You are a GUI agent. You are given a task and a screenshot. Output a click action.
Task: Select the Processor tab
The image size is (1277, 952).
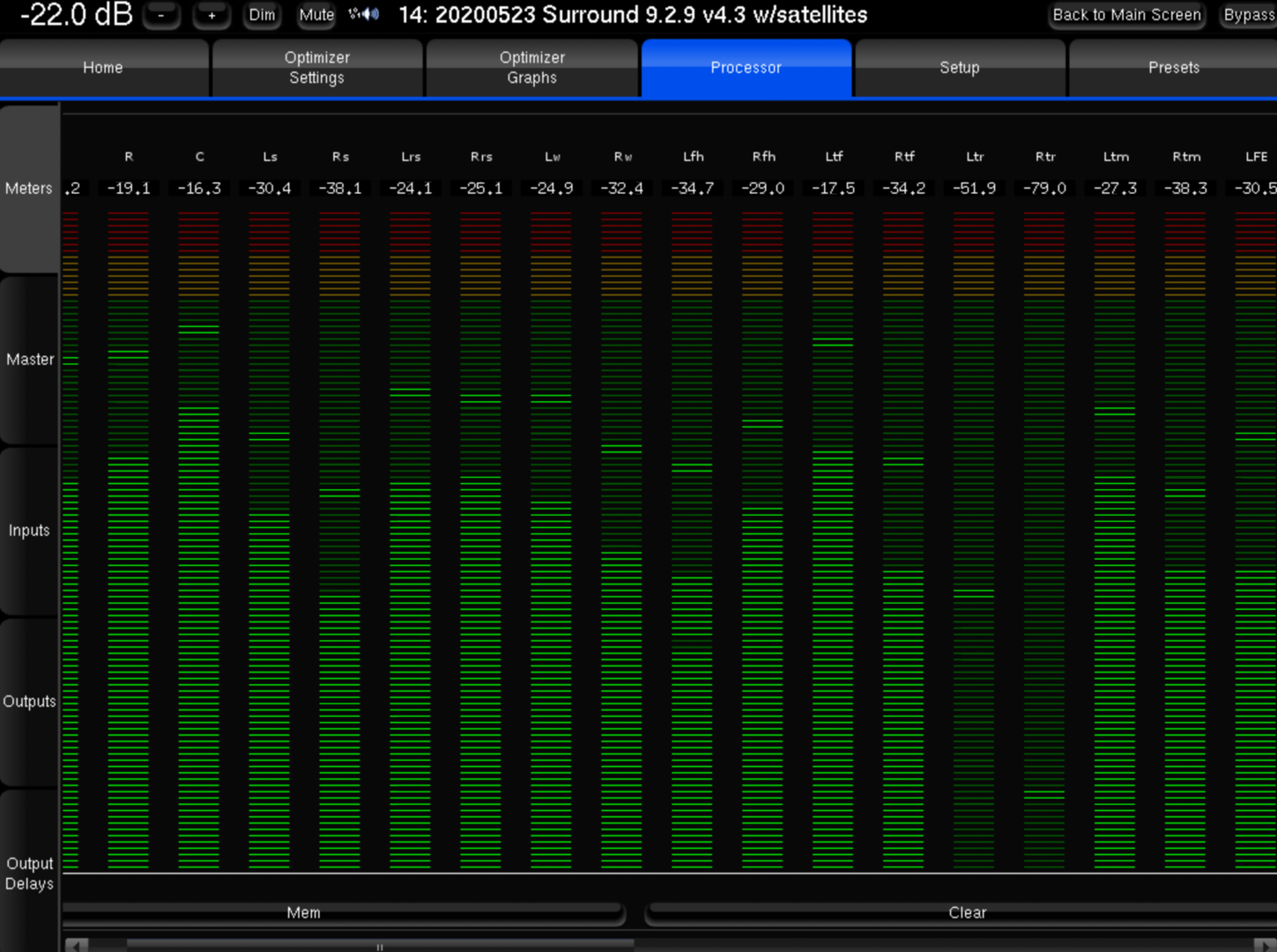pos(746,68)
